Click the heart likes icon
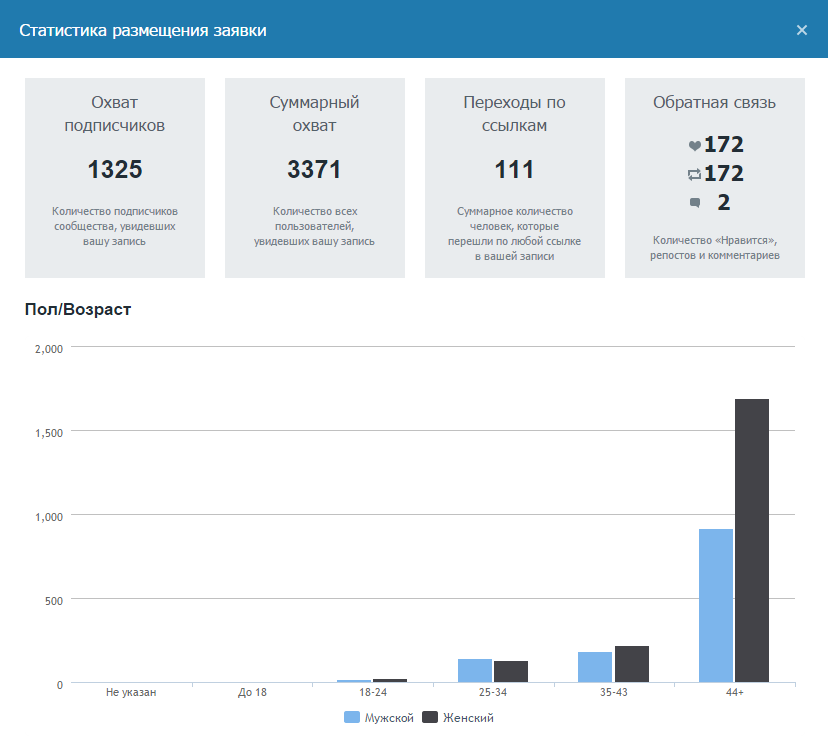 (x=694, y=146)
